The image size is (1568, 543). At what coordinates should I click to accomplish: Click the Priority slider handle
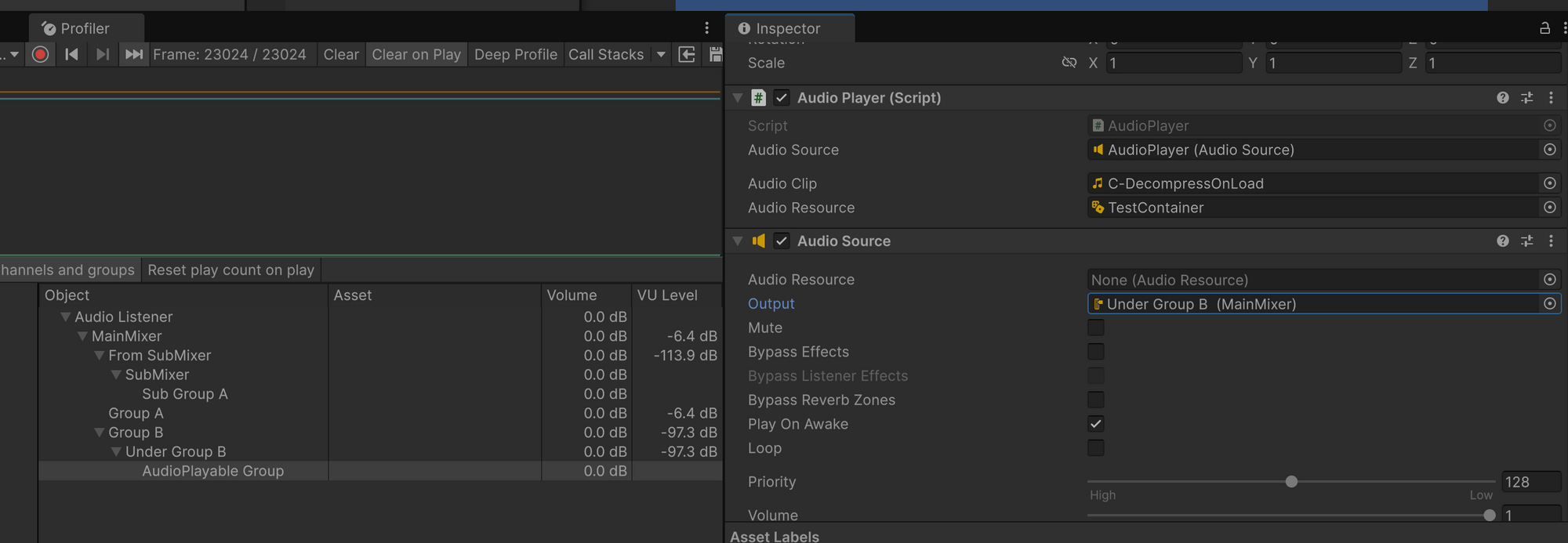1291,482
